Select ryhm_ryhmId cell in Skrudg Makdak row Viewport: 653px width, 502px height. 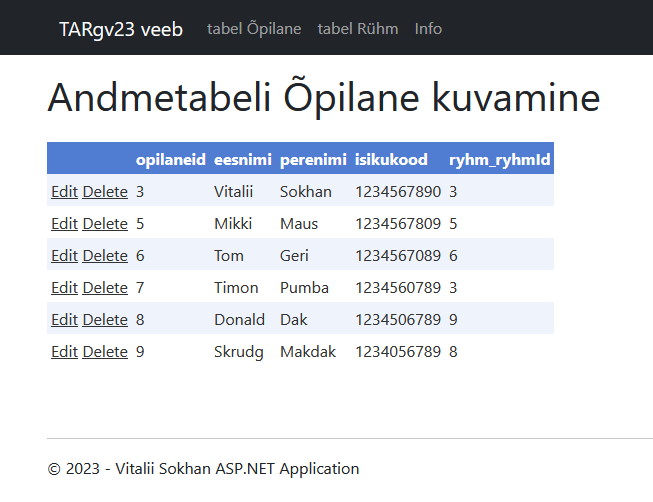click(453, 352)
